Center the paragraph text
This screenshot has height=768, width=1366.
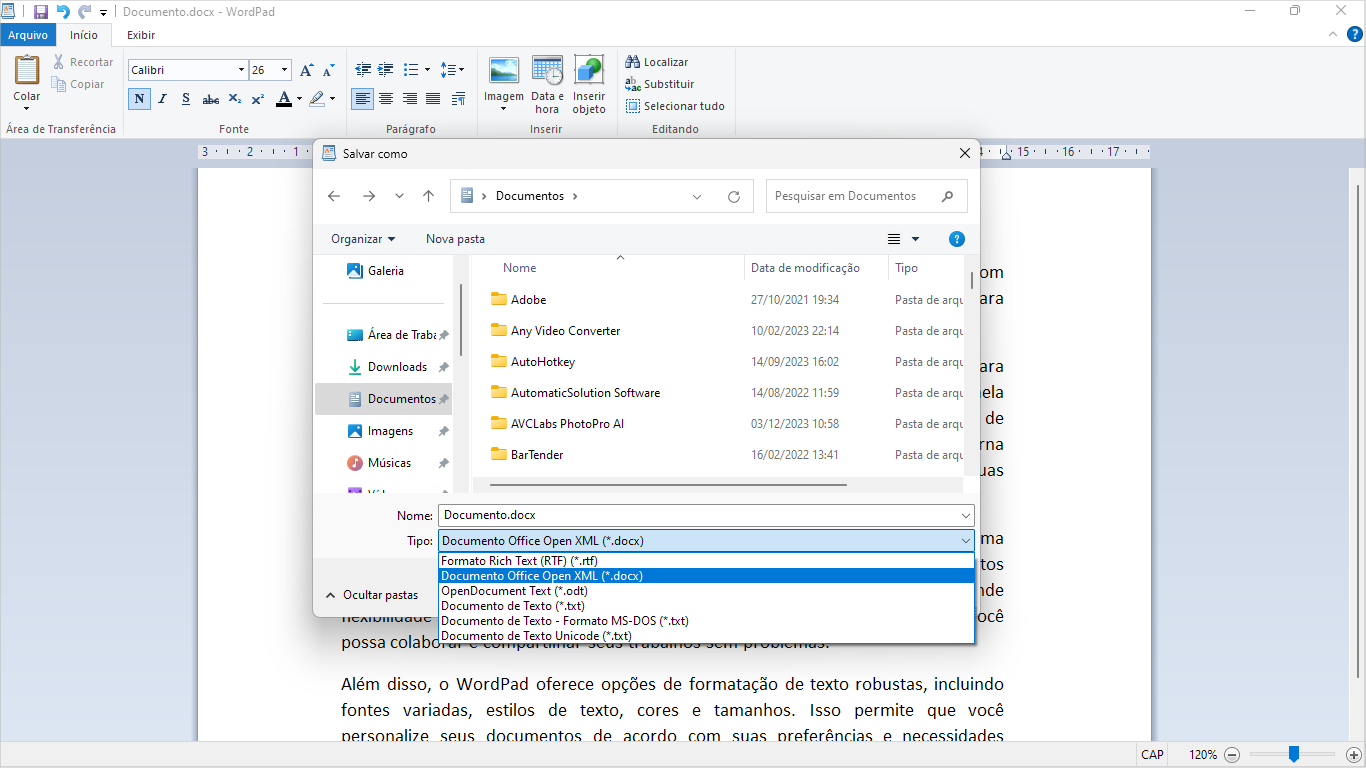click(386, 99)
